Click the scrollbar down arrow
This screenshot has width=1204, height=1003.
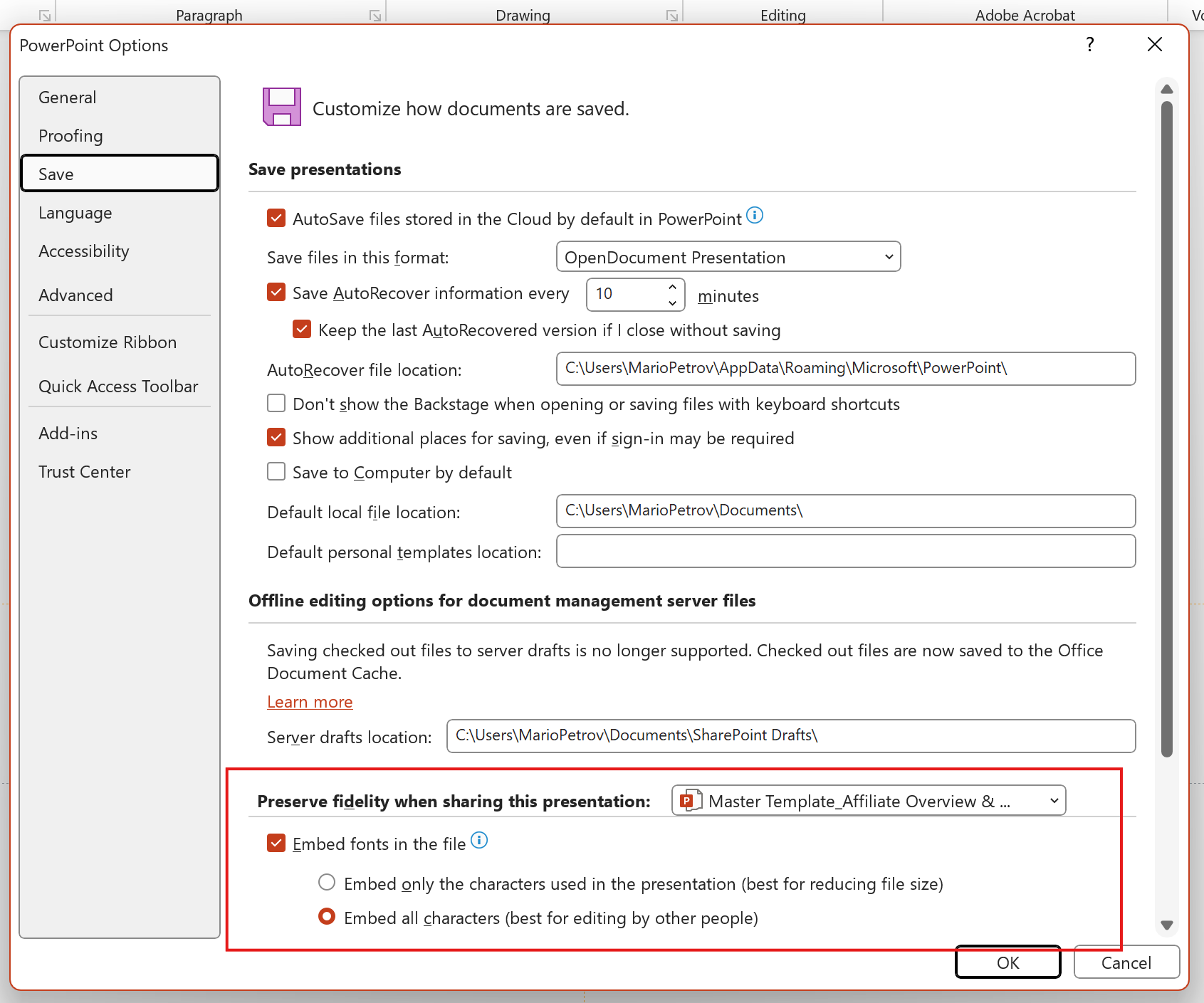coord(1166,925)
